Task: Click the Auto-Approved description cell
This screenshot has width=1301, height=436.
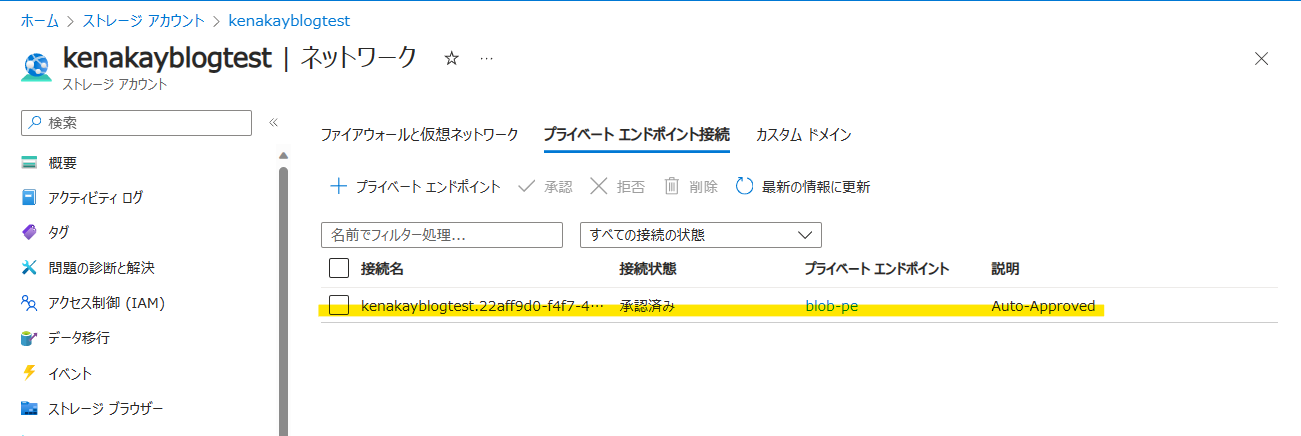Action: tap(1043, 306)
